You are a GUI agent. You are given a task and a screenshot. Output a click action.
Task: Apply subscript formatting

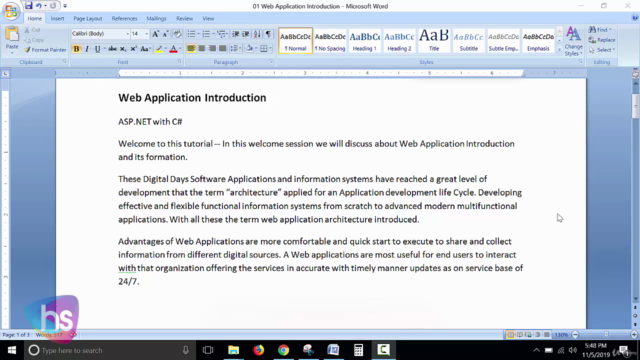(123, 49)
